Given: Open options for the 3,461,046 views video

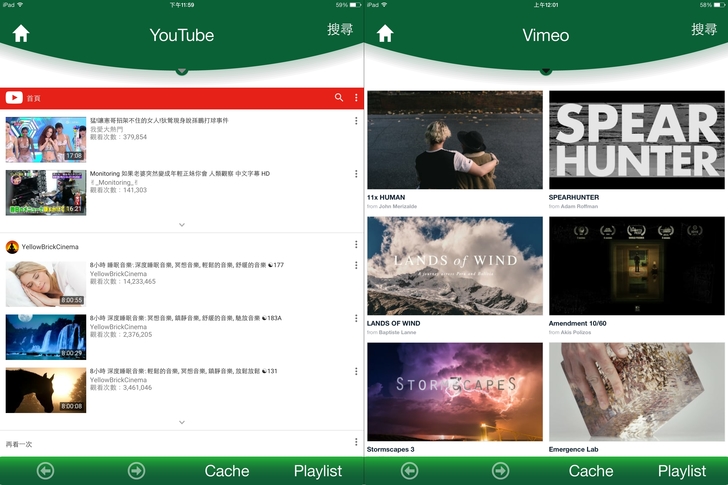Looking at the screenshot, I should coord(356,371).
